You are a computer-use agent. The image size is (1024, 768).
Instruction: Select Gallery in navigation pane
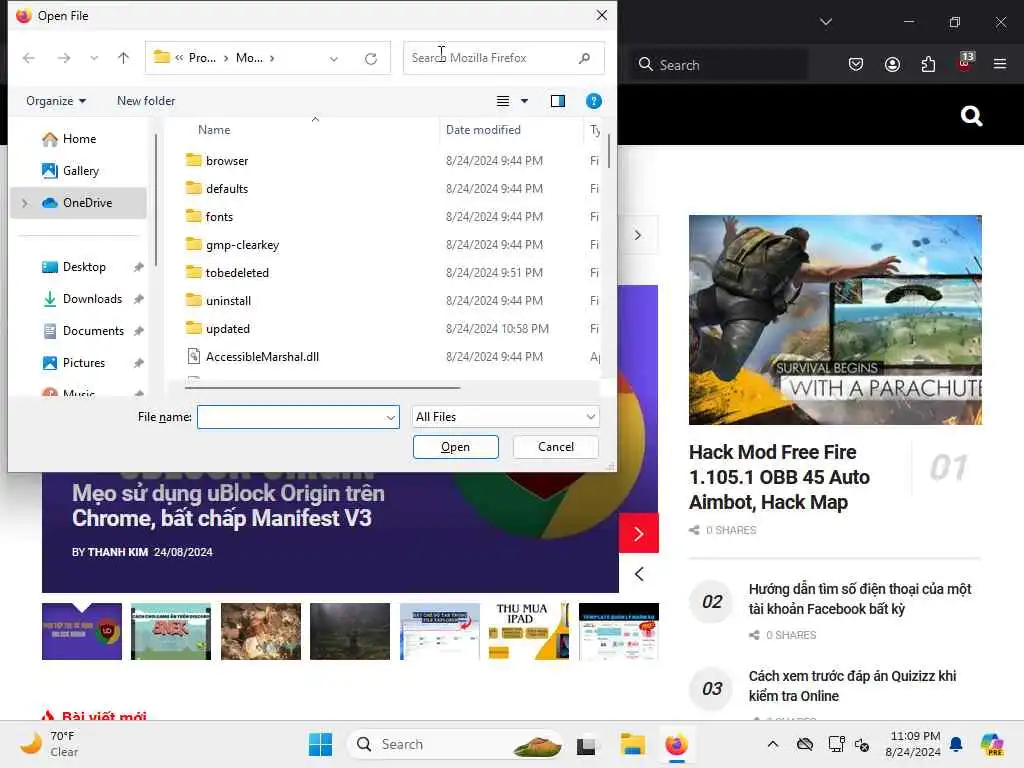[x=80, y=171]
